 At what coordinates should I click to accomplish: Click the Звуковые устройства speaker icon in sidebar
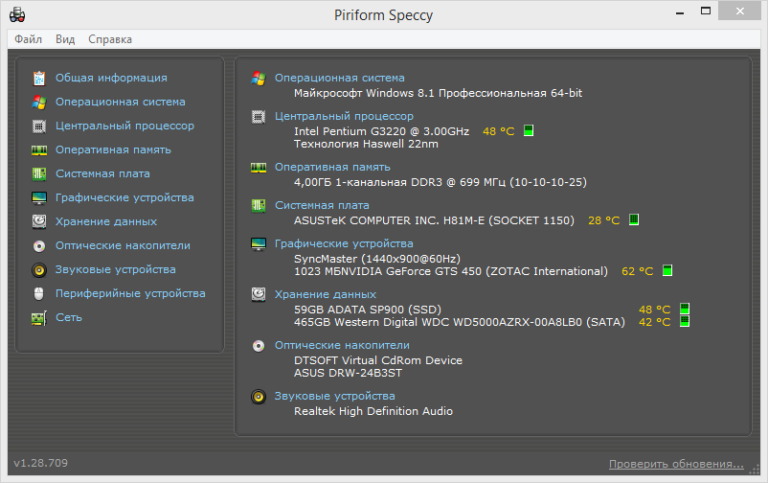39,270
